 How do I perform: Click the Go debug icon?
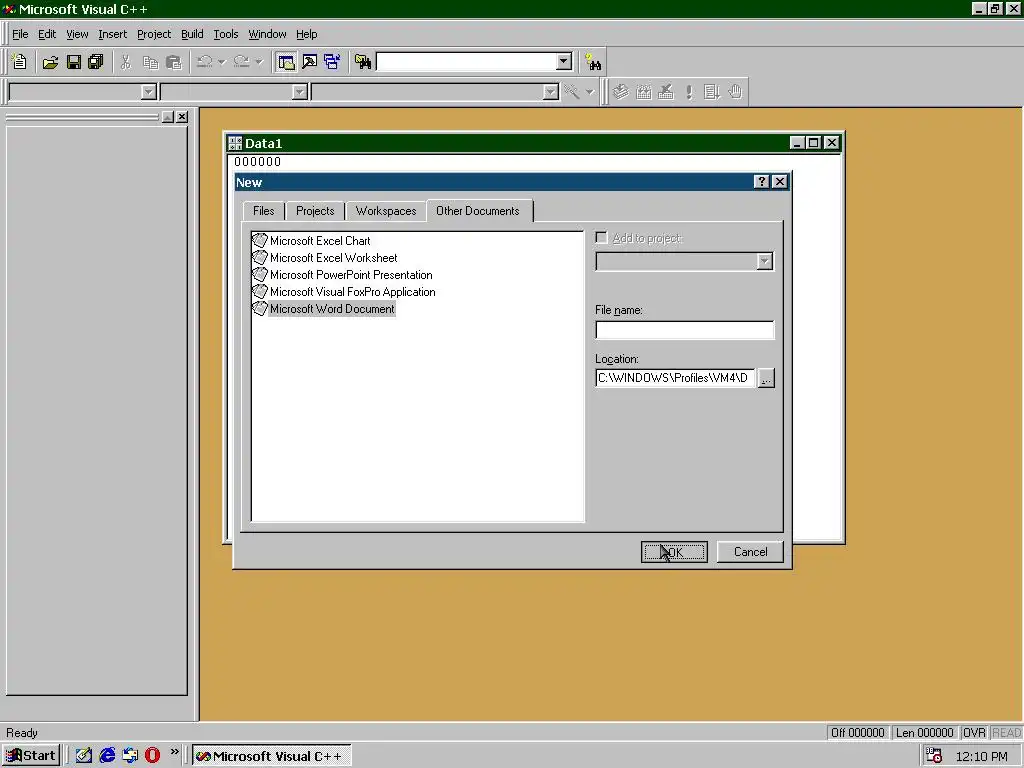712,92
